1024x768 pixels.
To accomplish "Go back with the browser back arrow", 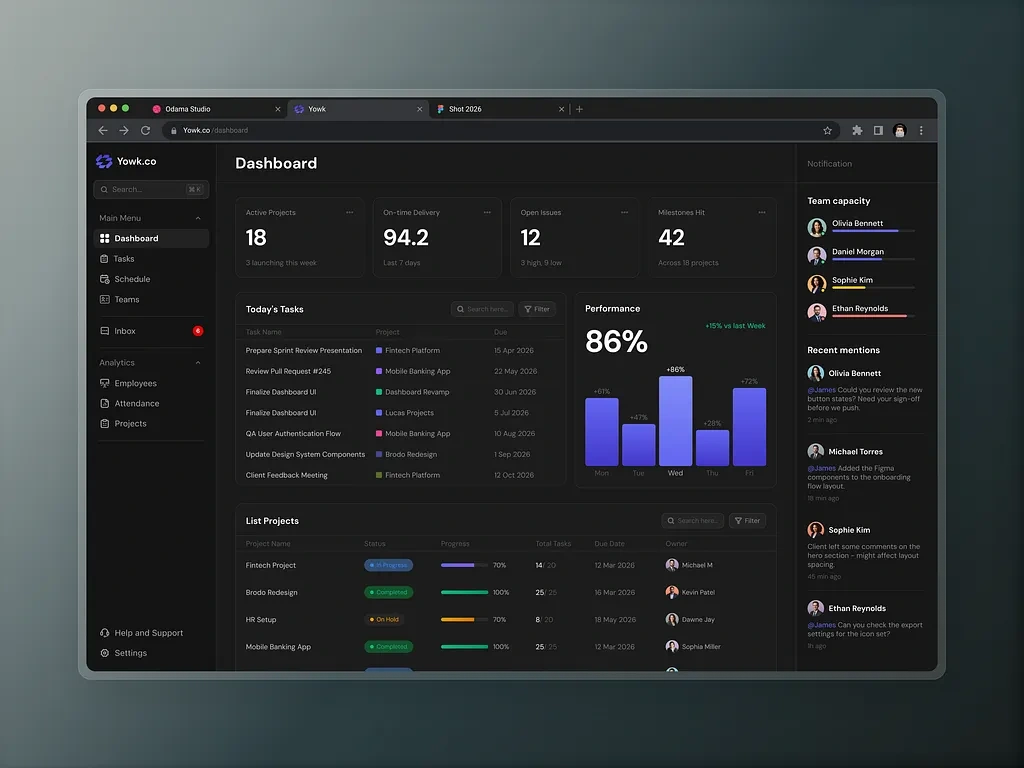I will (103, 131).
